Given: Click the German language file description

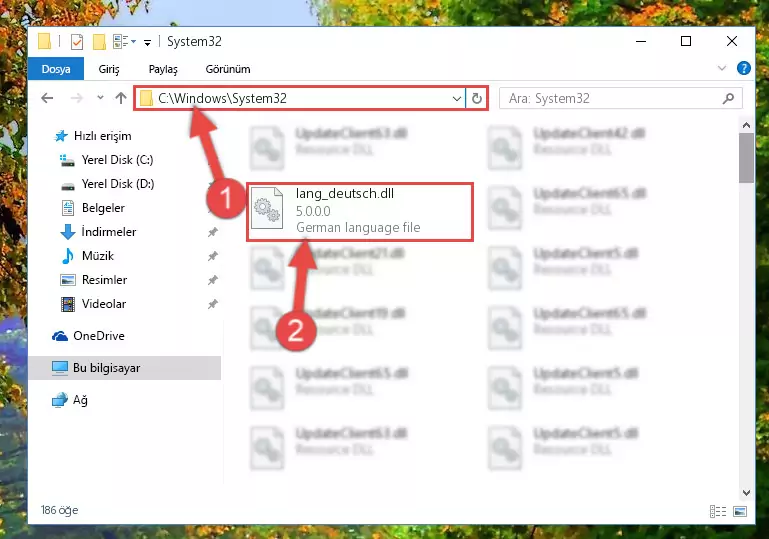Looking at the screenshot, I should [x=358, y=228].
